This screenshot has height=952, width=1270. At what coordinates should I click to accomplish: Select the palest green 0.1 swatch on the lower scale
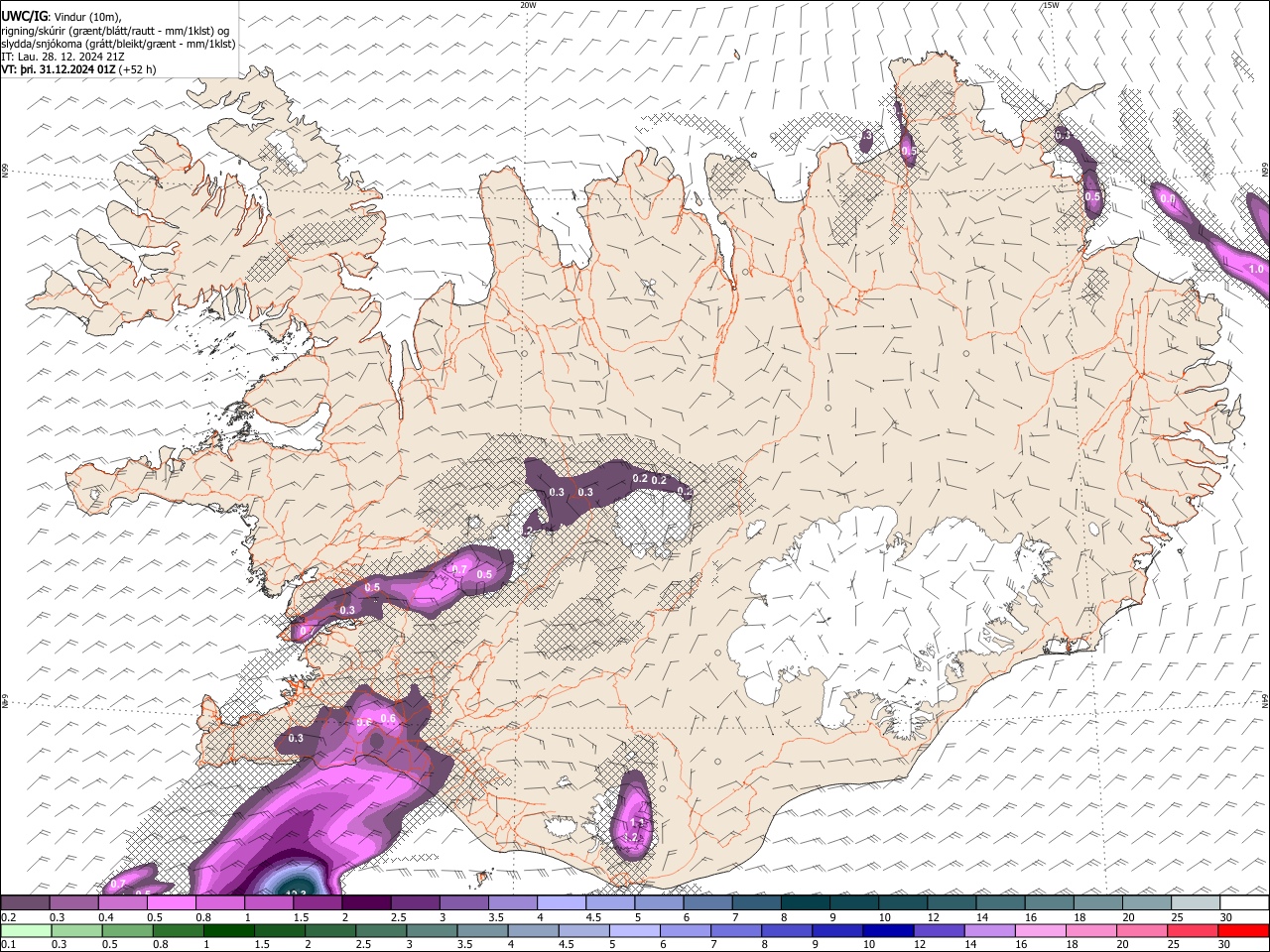[25, 930]
